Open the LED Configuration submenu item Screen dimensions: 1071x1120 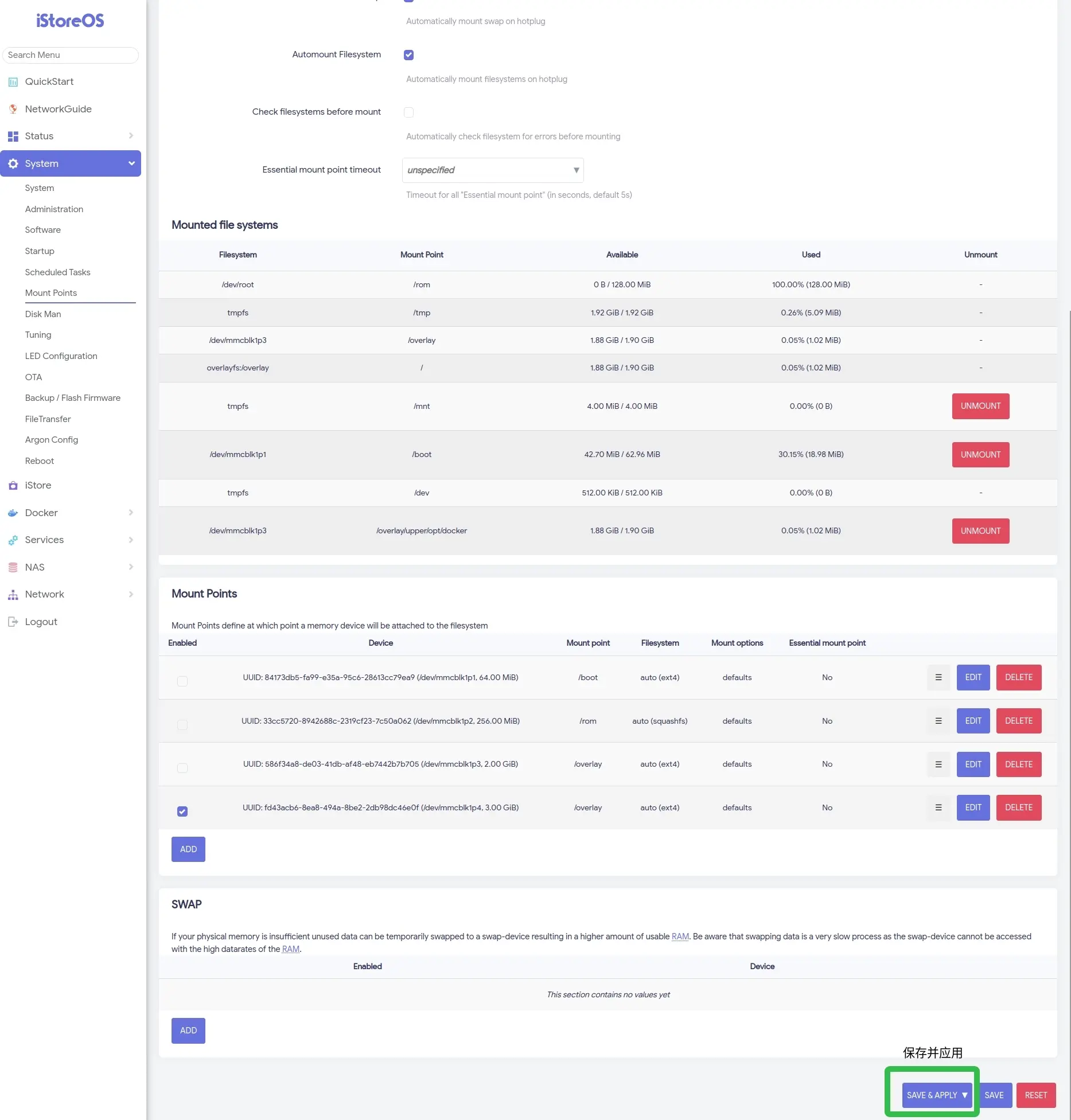(x=61, y=356)
